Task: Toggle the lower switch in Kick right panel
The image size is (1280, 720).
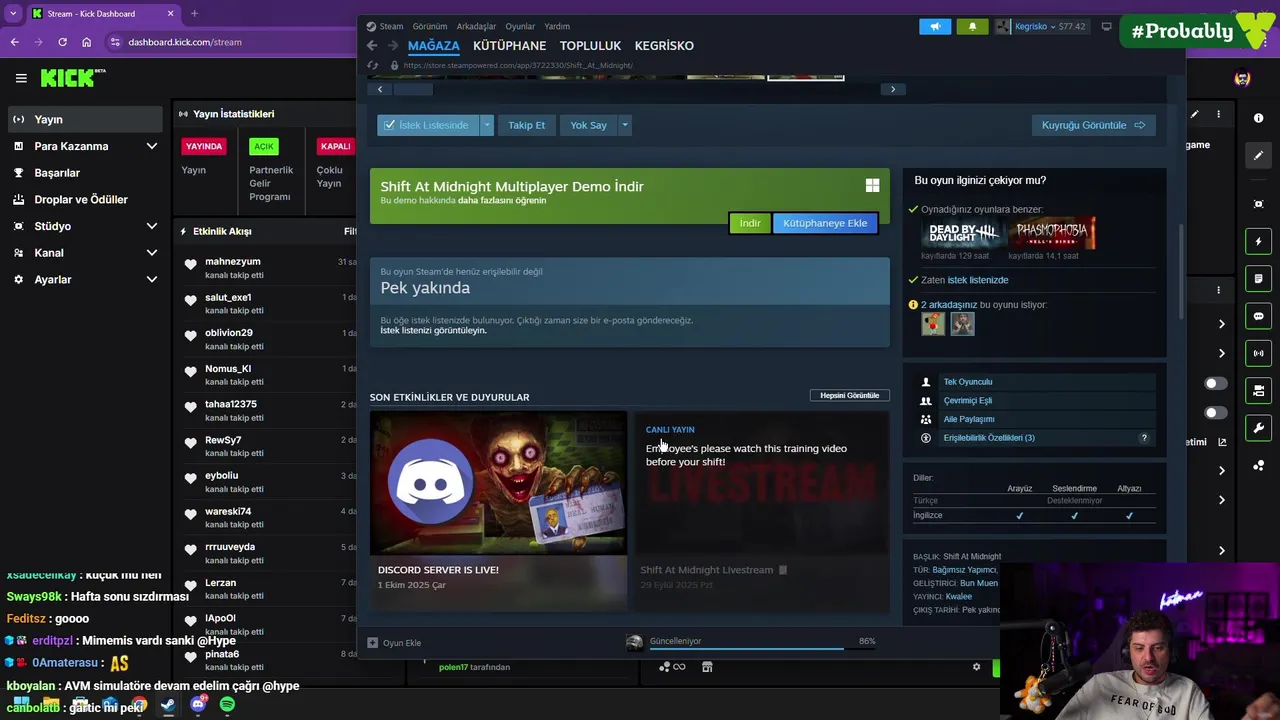Action: 1216,413
